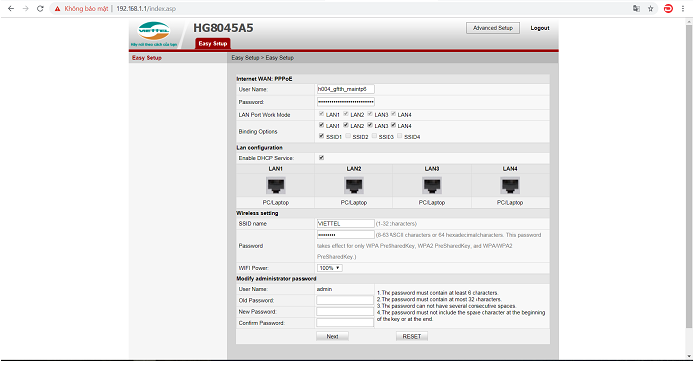Viewport: 700px width, 366px height.
Task: Reload the page with the refresh icon
Action: pyautogui.click(x=40, y=8)
